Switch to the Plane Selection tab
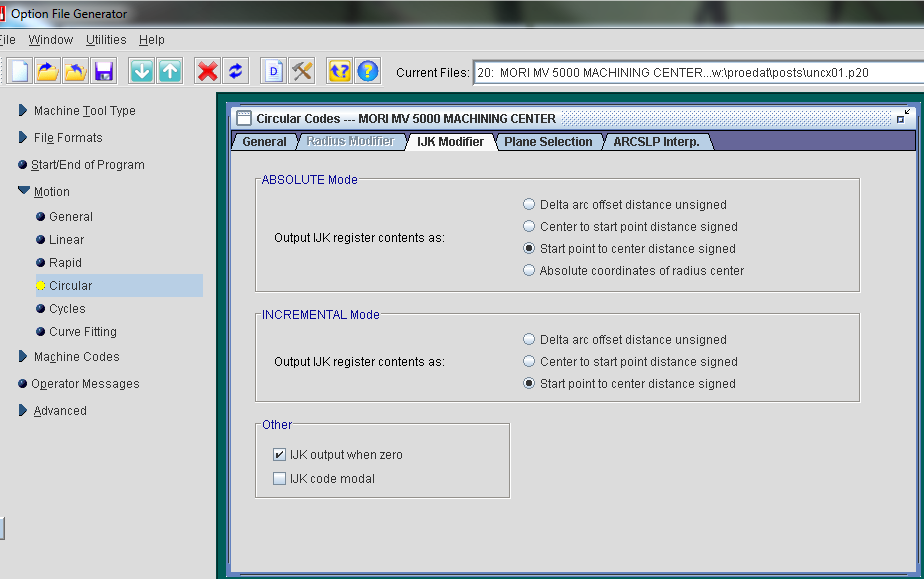This screenshot has width=924, height=579. pyautogui.click(x=548, y=141)
